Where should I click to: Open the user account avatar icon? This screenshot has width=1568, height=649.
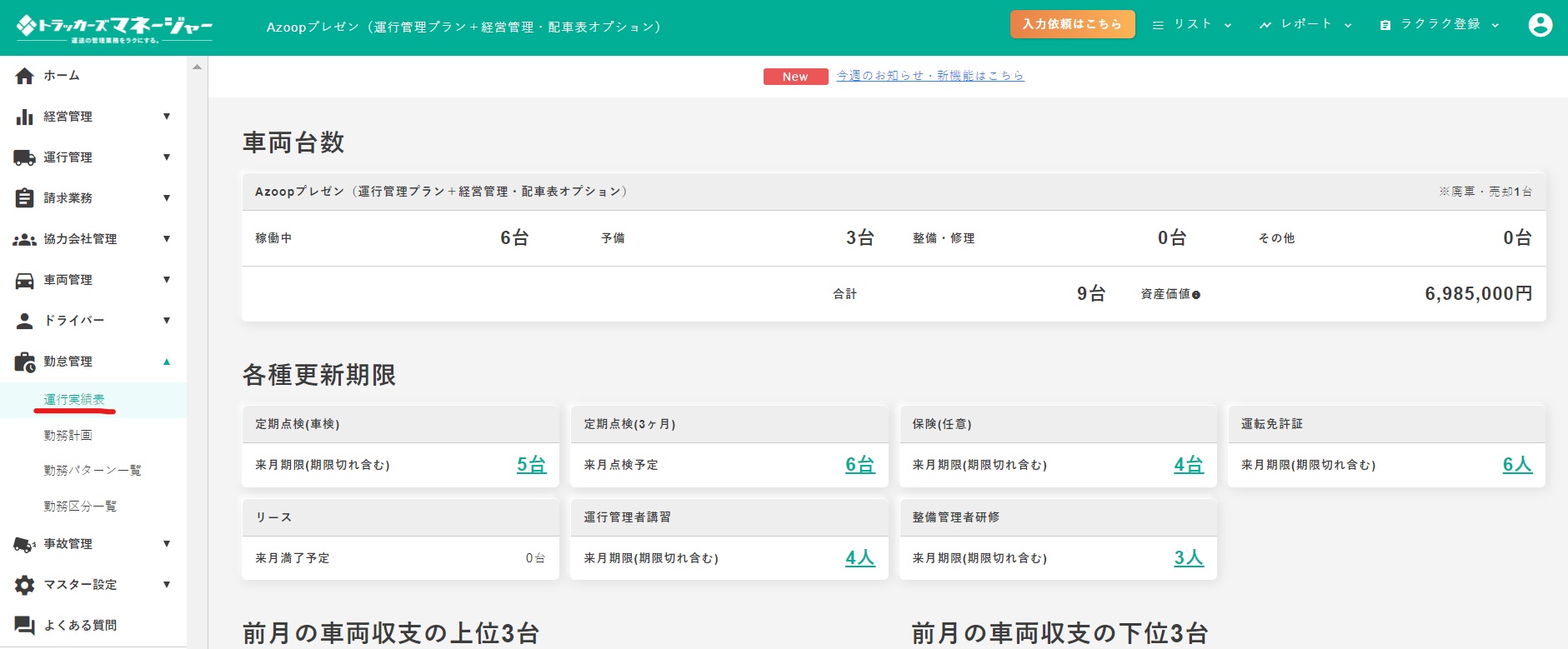point(1540,25)
